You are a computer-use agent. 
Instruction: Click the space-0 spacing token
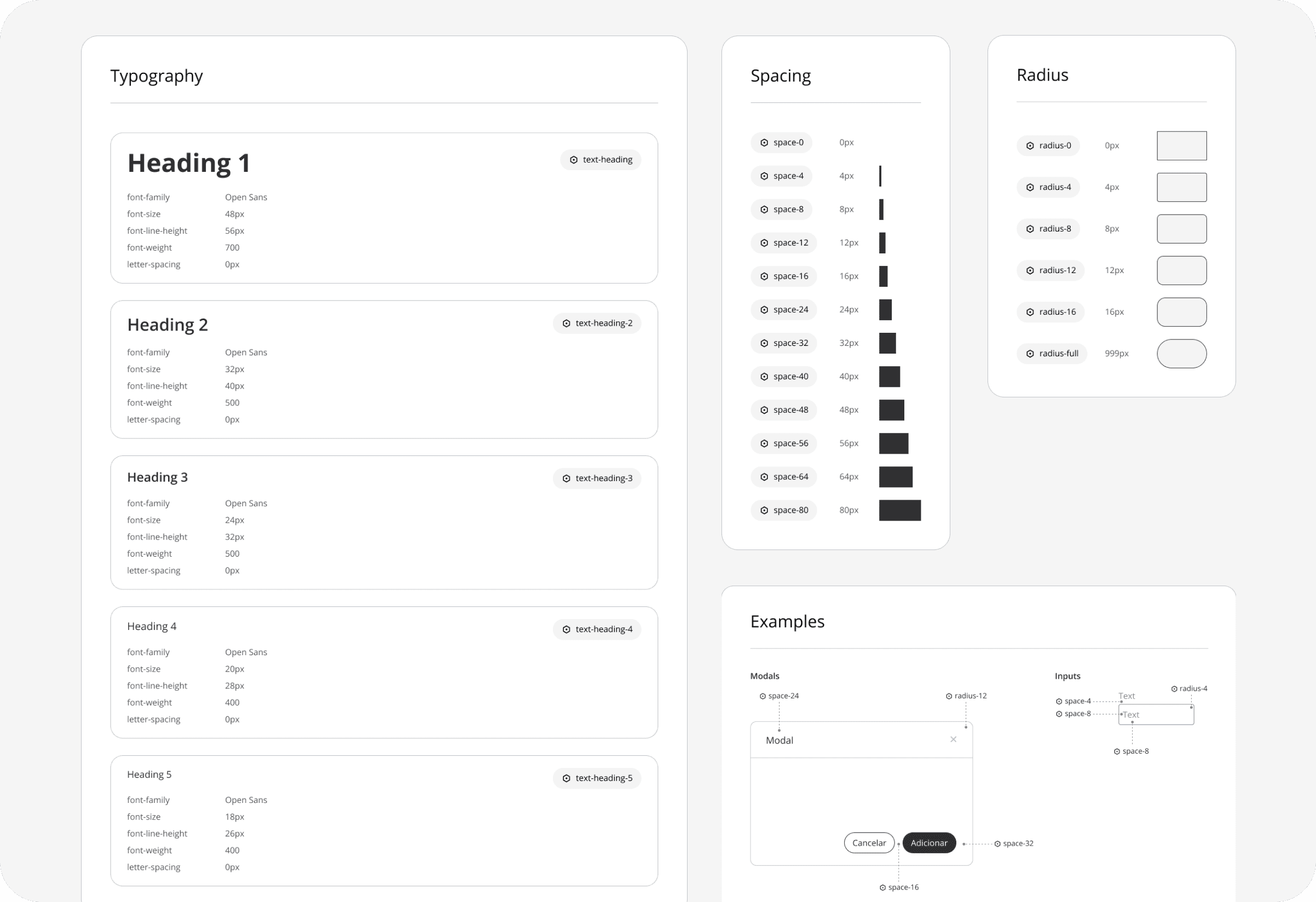pyautogui.click(x=782, y=142)
